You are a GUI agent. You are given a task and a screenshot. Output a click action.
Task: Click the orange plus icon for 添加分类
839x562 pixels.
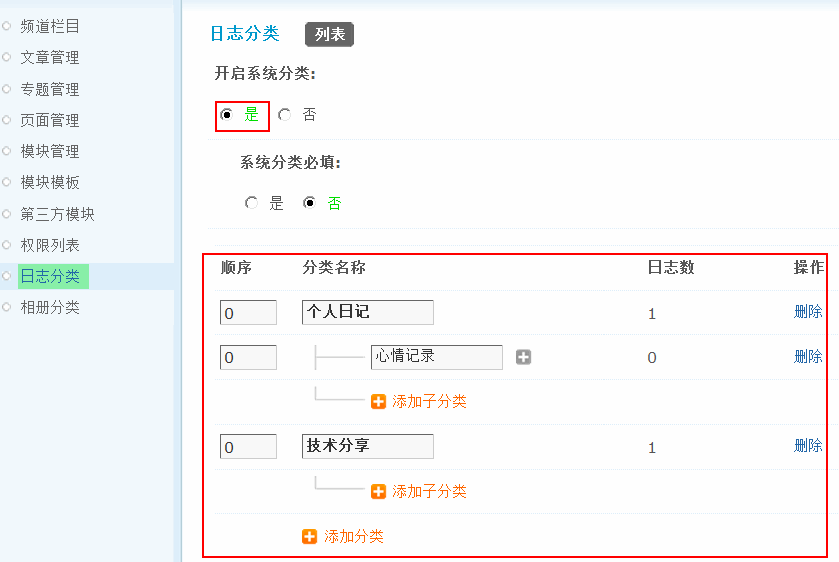tap(310, 536)
